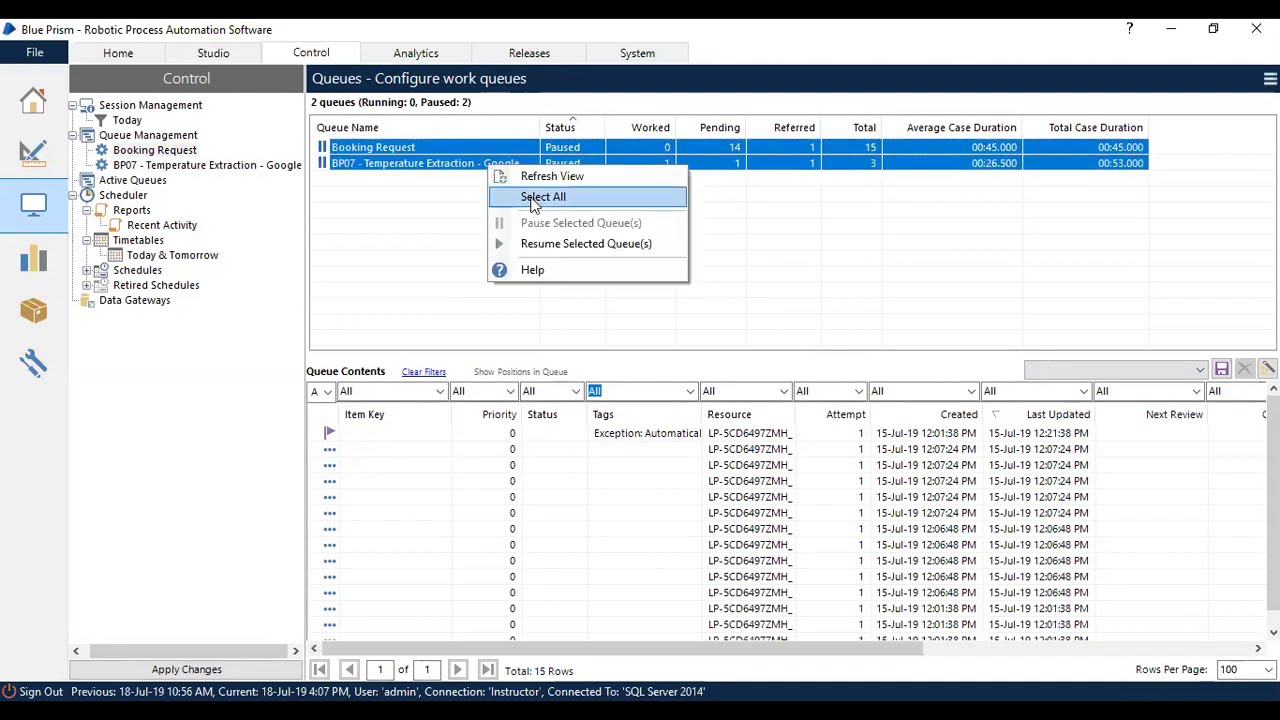Sort queues by the Pending column header
The height and width of the screenshot is (720, 1280).
point(710,128)
